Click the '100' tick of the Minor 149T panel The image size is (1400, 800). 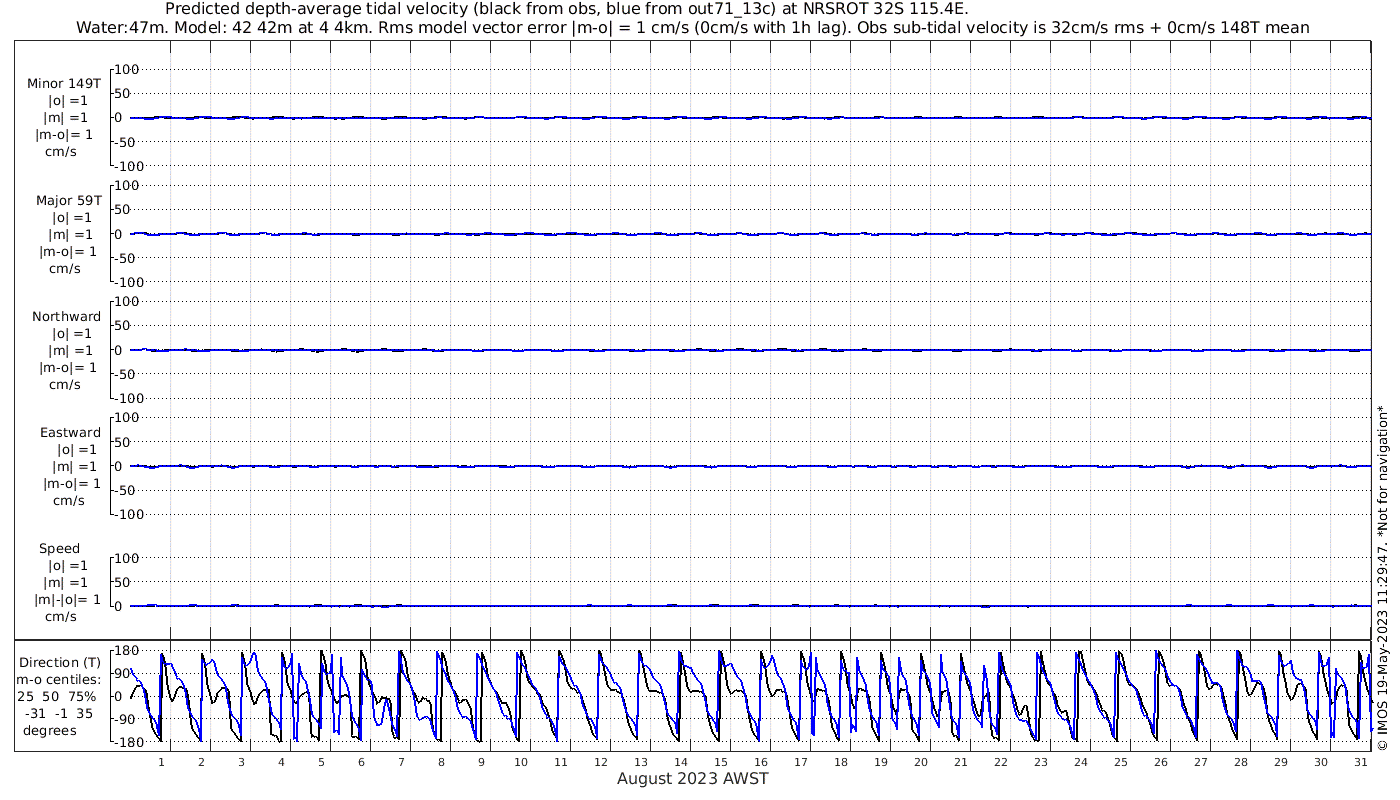coord(128,70)
